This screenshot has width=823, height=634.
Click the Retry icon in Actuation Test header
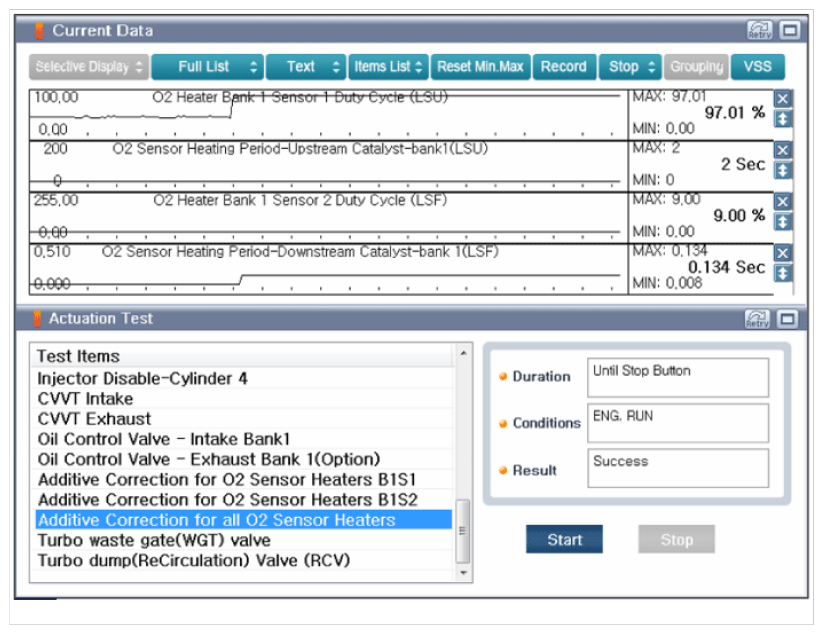759,319
